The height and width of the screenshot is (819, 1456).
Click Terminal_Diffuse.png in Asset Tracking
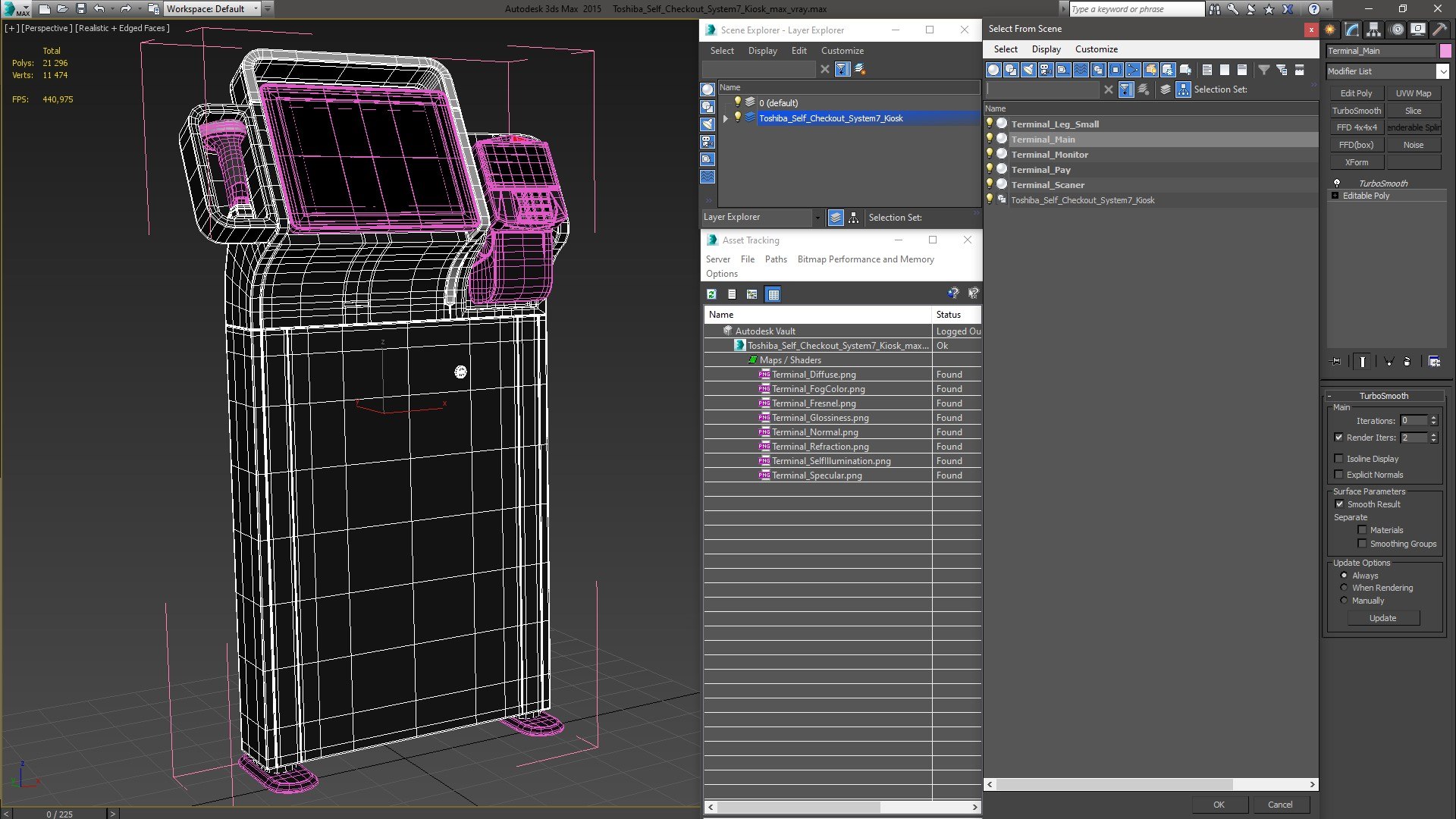(x=814, y=375)
